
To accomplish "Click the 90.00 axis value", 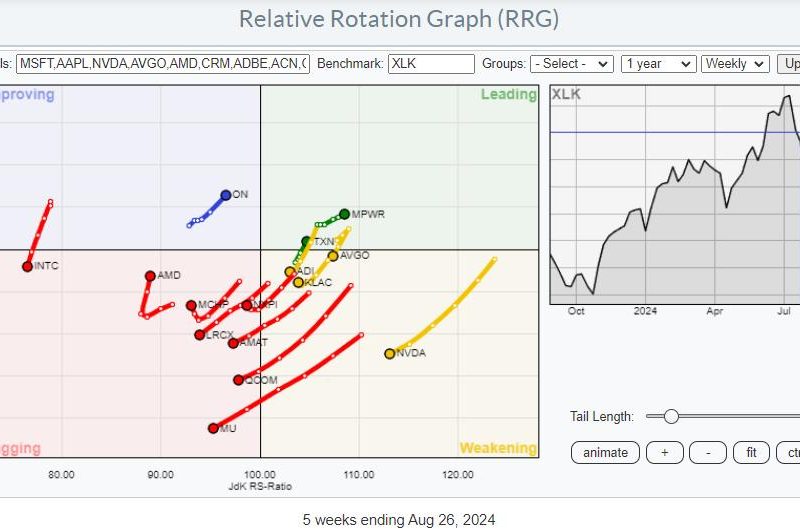I will (x=160, y=474).
